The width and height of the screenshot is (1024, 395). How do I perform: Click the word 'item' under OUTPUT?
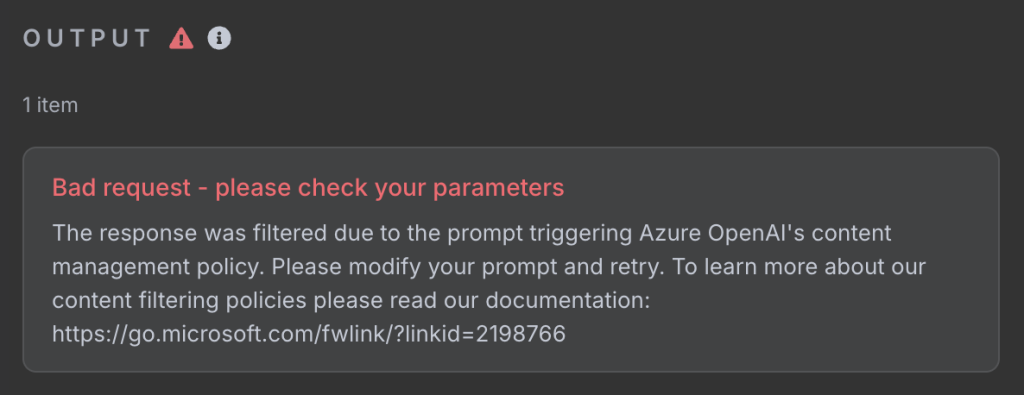pyautogui.click(x=57, y=105)
